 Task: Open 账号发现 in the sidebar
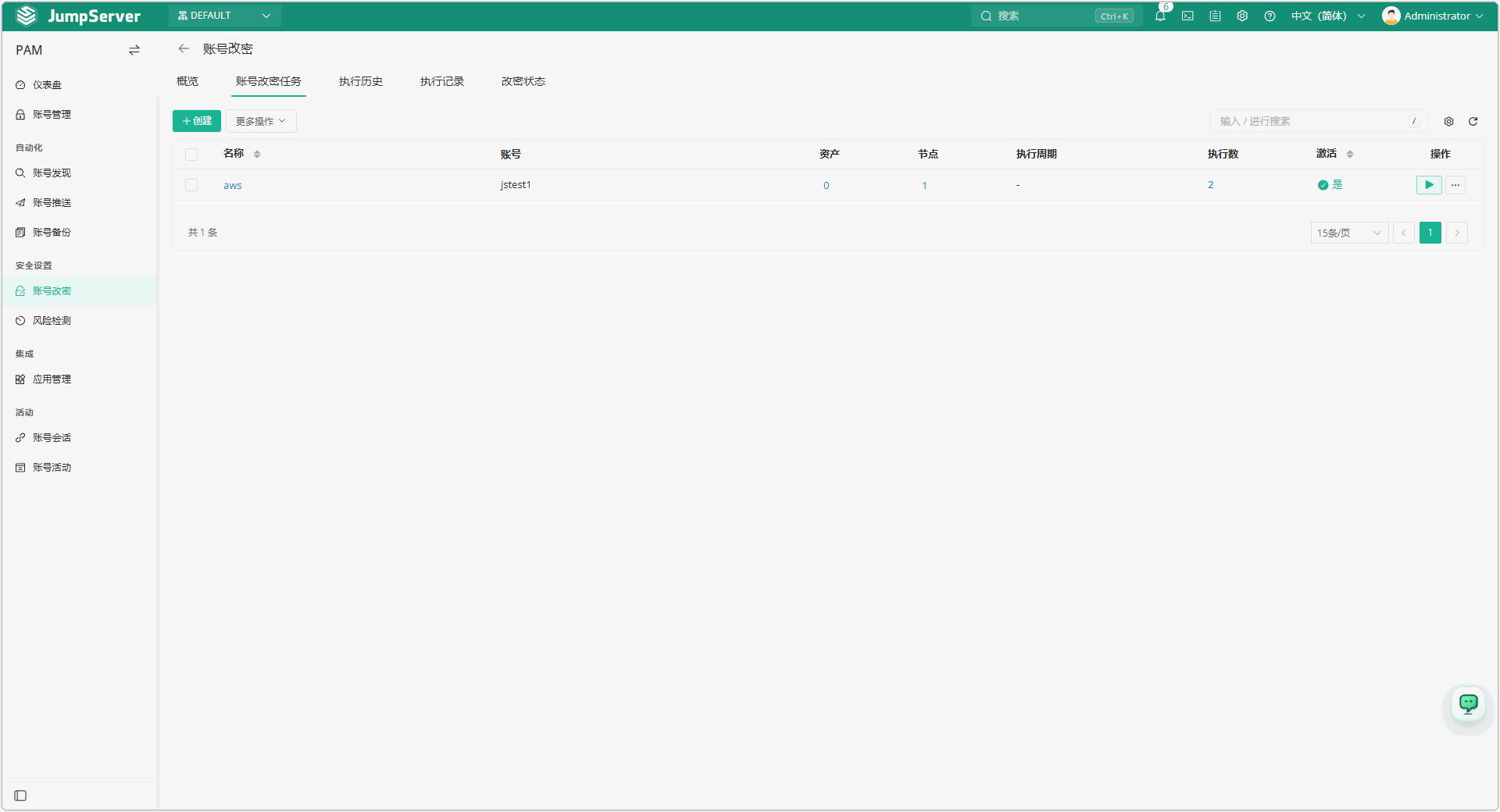point(80,173)
